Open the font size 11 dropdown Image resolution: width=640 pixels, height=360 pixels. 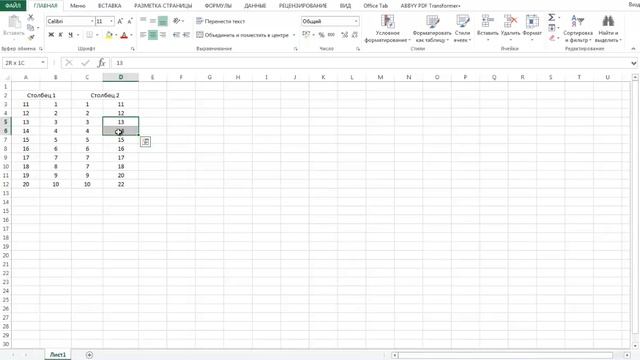tap(111, 21)
